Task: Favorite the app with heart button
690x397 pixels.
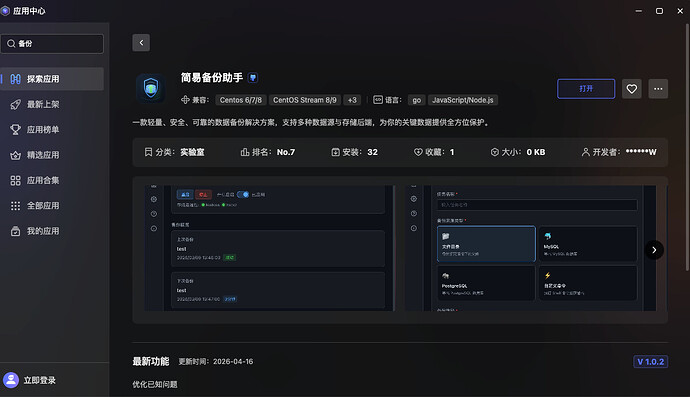Action: click(x=631, y=89)
